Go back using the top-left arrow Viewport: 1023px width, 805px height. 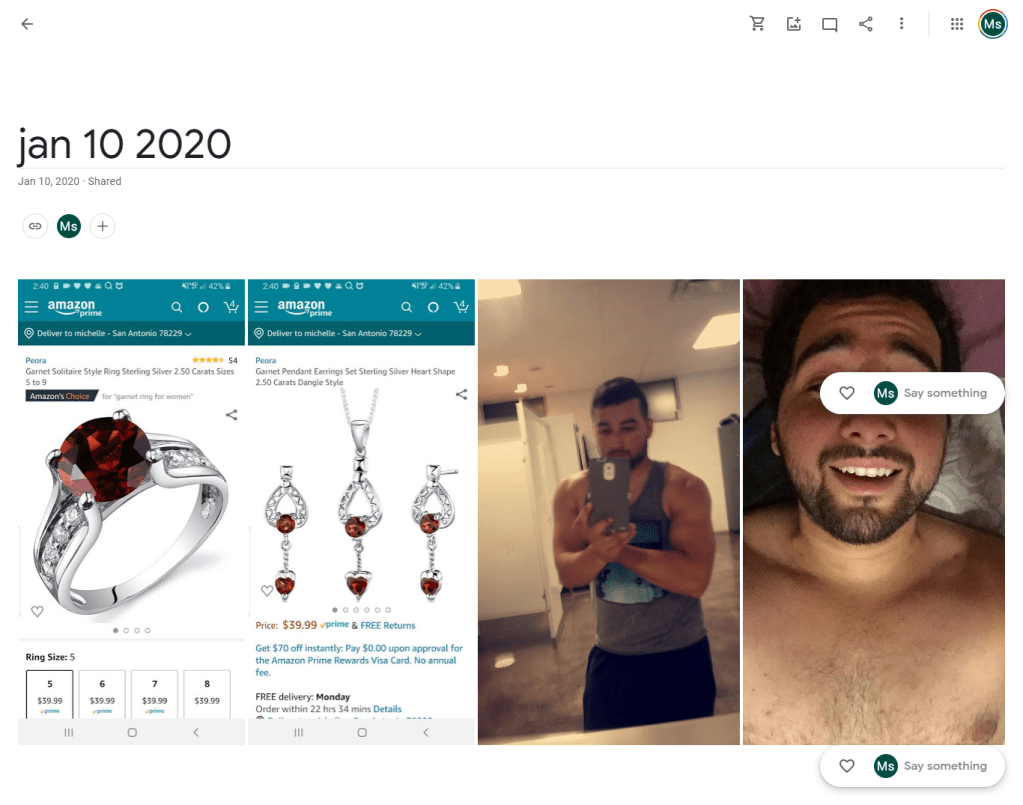[27, 24]
